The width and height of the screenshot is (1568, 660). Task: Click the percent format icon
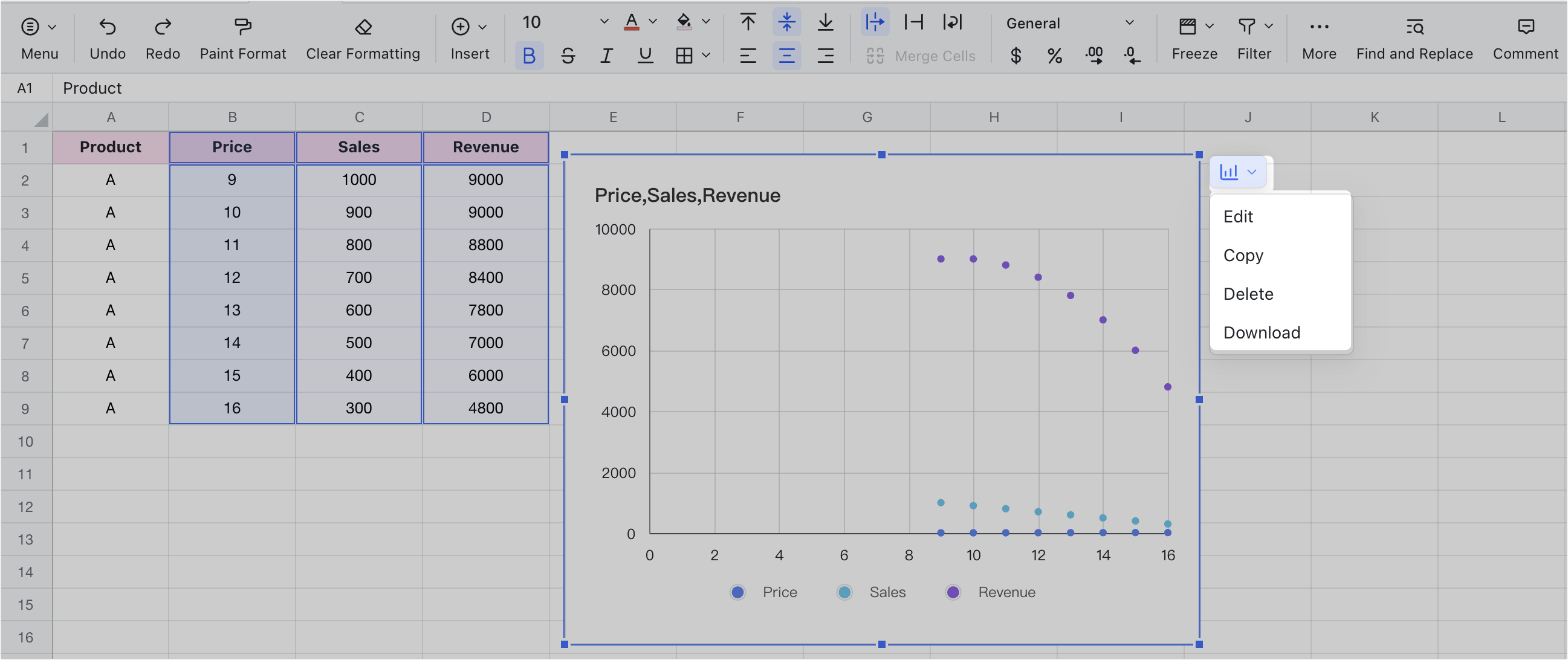pyautogui.click(x=1054, y=56)
